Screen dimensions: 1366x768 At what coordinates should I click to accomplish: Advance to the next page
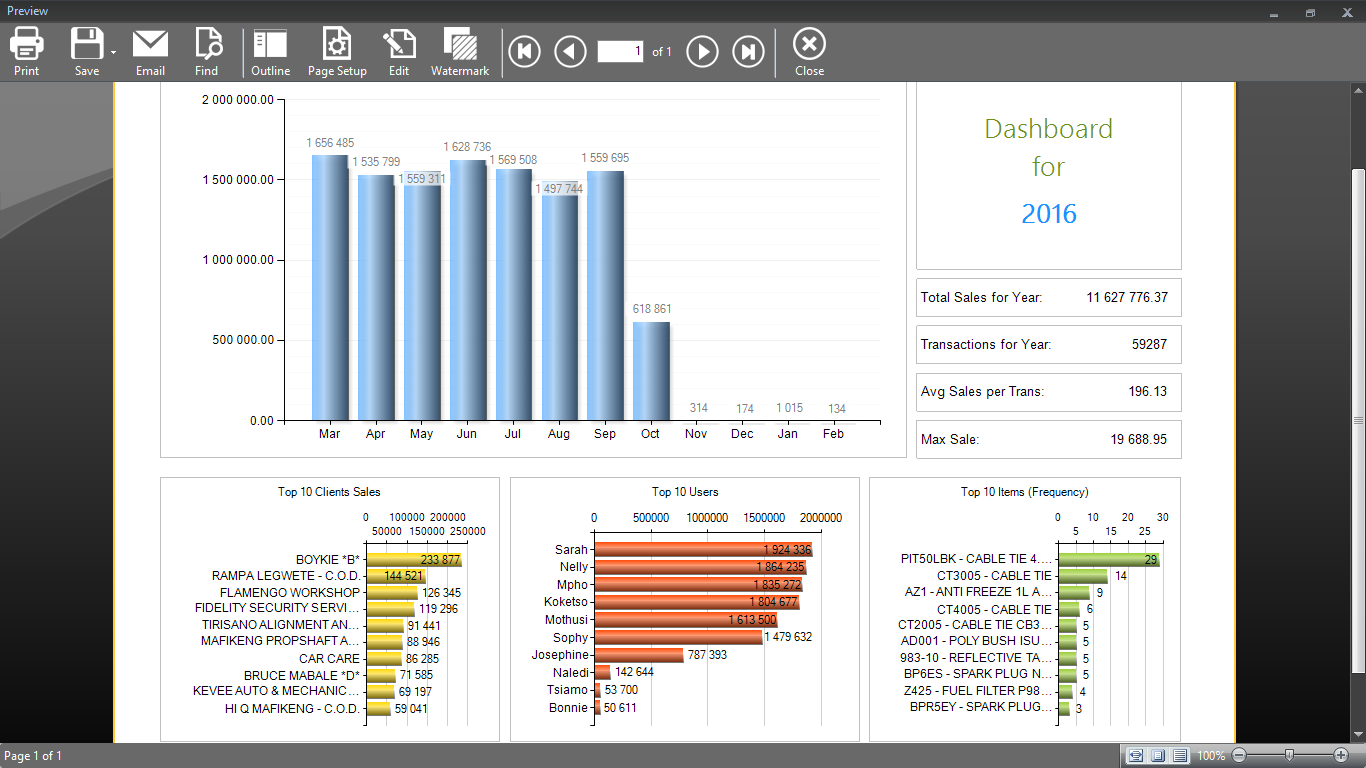click(x=702, y=51)
